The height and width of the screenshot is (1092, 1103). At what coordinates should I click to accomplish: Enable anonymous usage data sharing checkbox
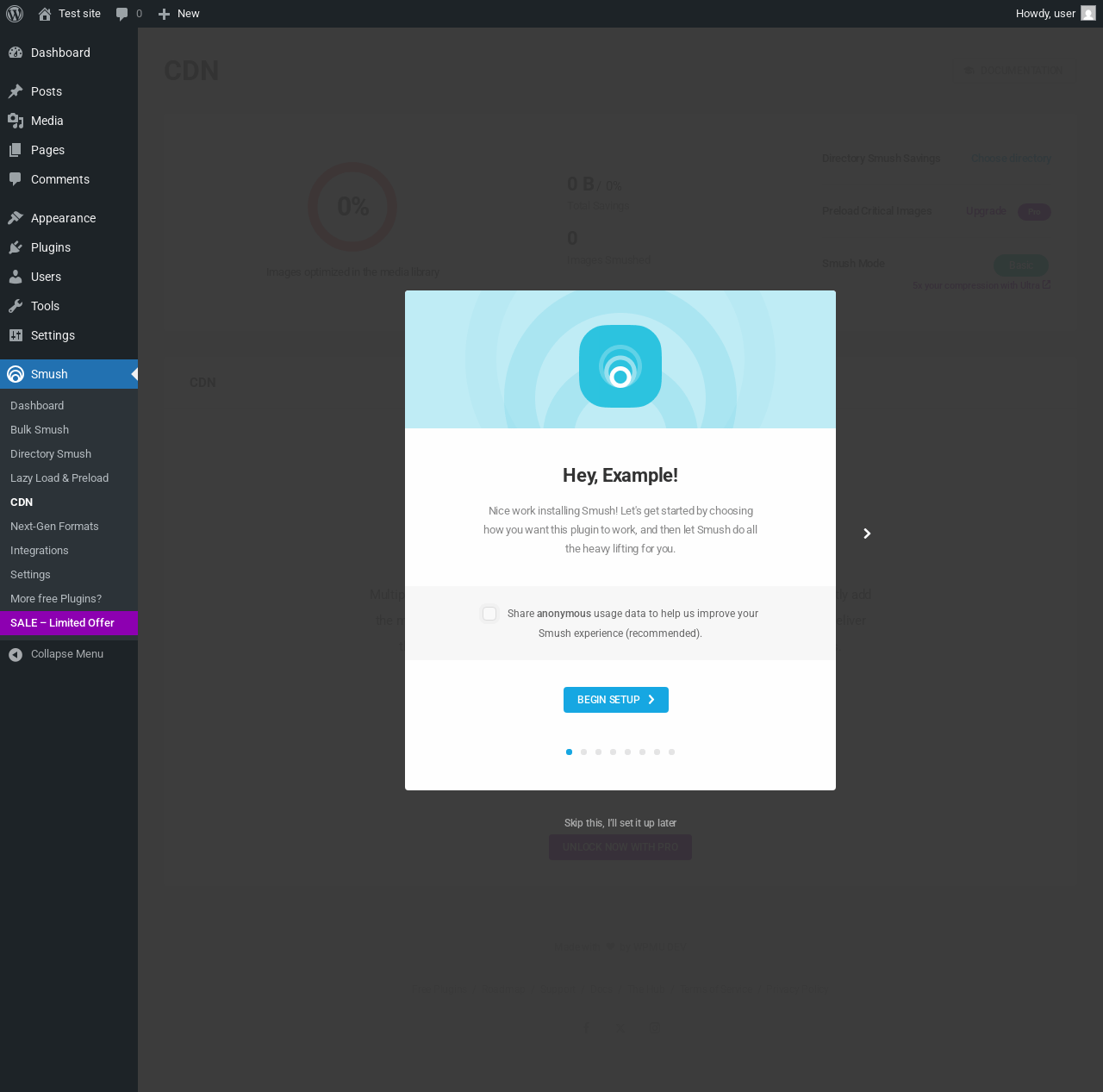[489, 614]
